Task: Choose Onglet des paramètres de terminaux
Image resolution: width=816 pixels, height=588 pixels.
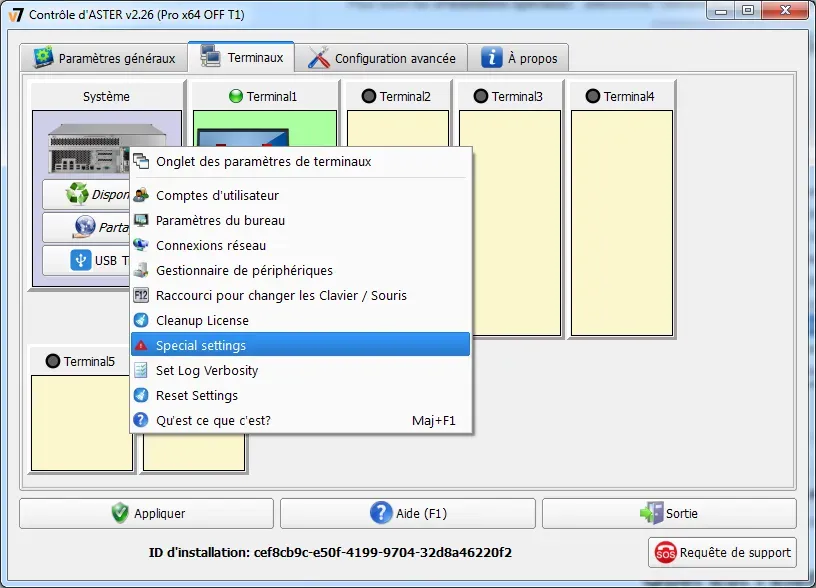Action: (x=263, y=161)
